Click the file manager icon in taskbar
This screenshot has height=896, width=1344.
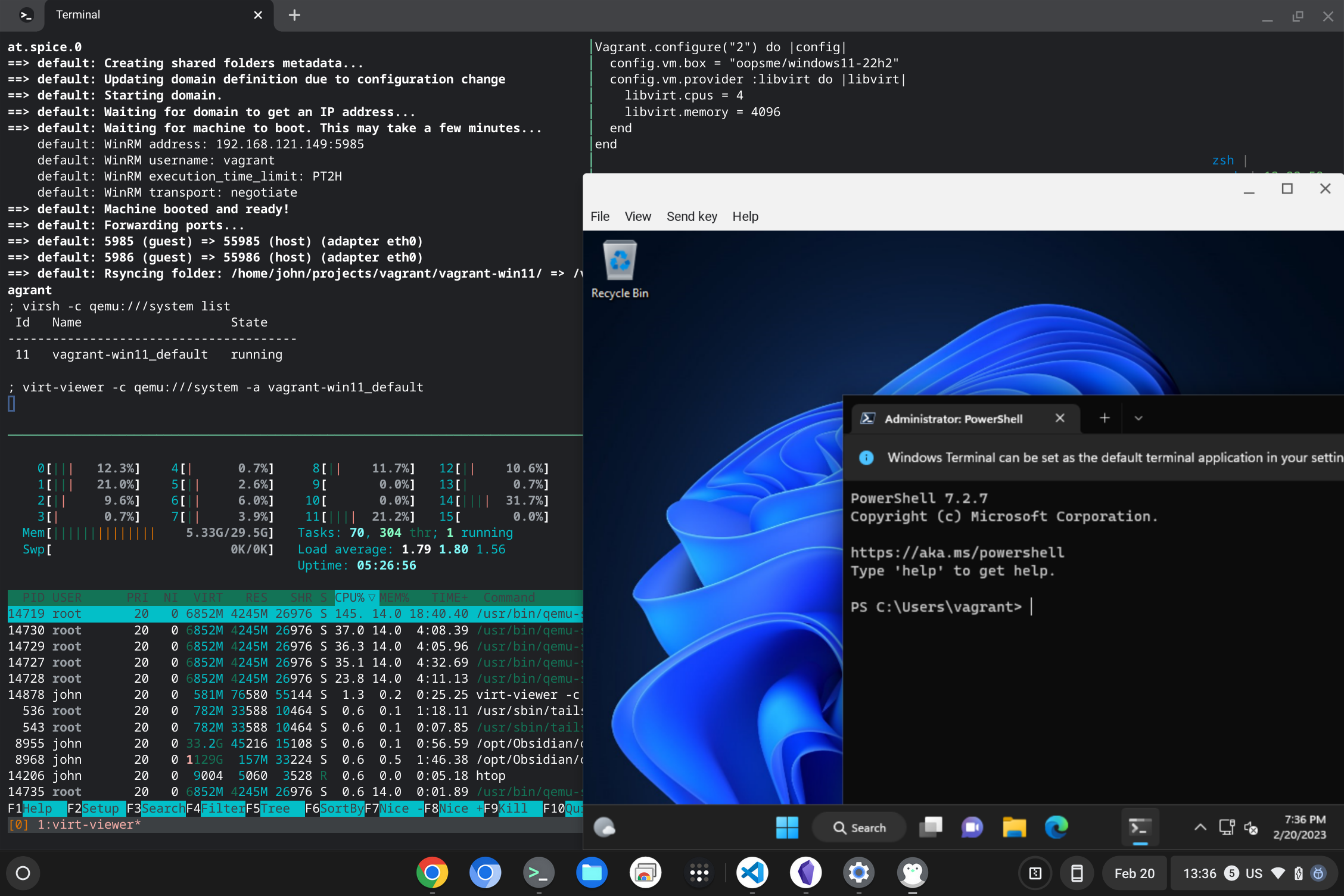click(1013, 828)
